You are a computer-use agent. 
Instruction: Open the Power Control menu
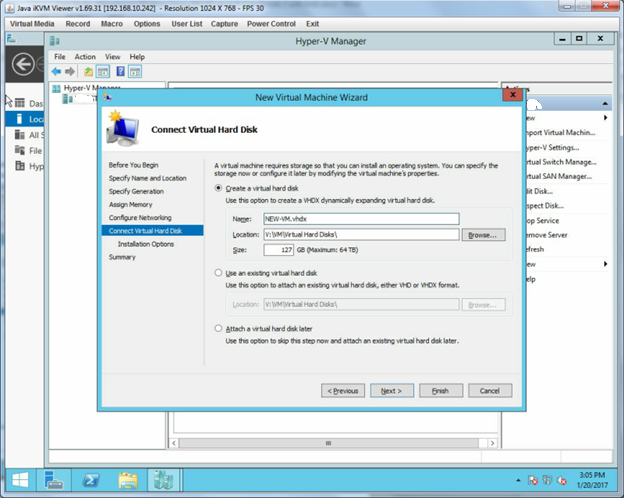click(x=271, y=24)
